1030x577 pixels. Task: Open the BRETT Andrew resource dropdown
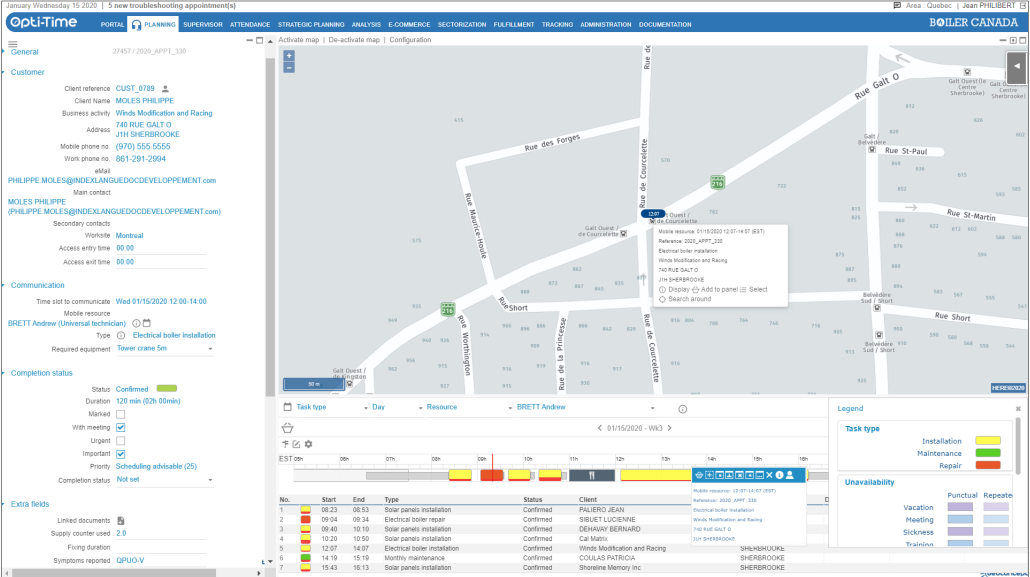(585, 407)
